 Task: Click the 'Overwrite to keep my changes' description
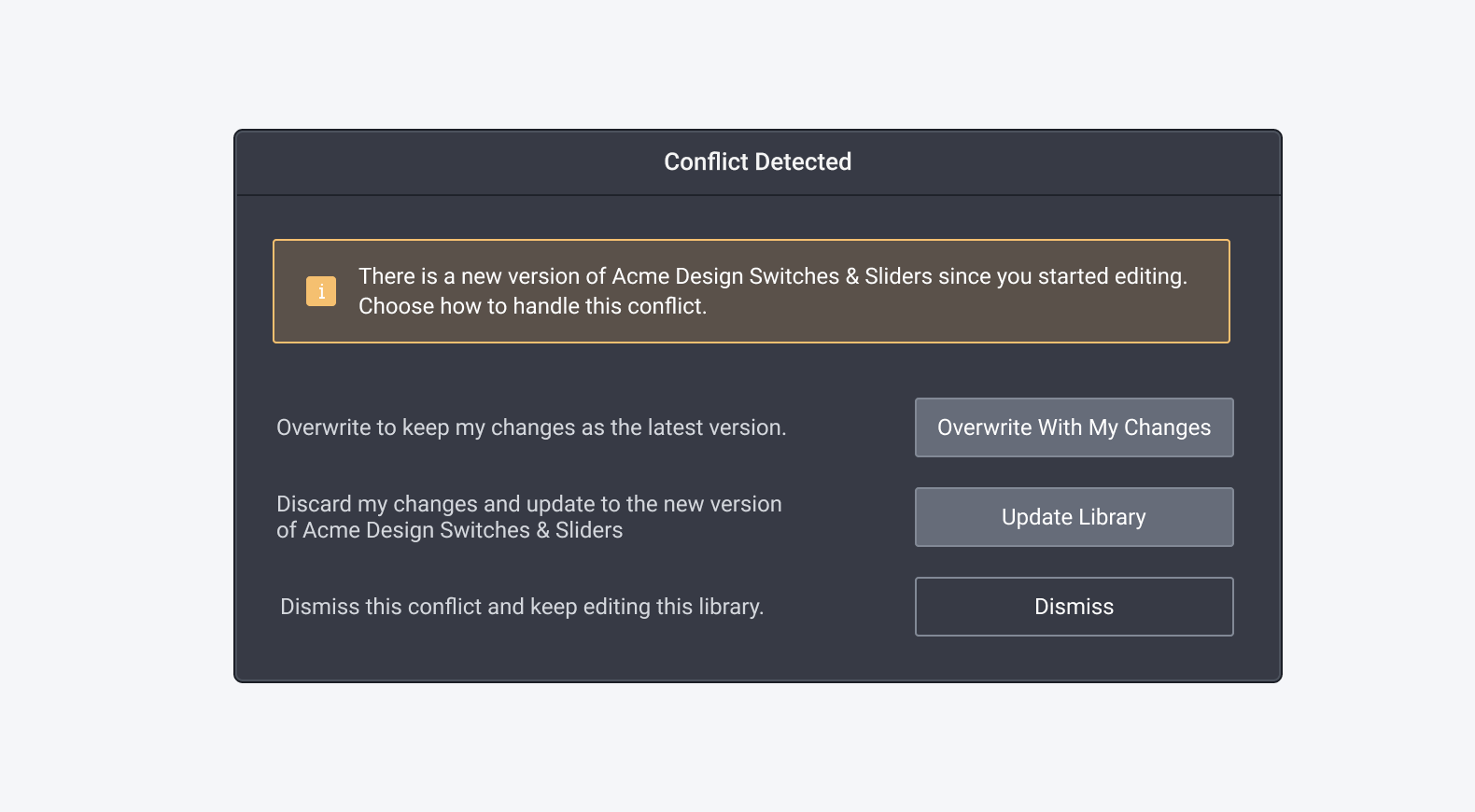click(531, 427)
